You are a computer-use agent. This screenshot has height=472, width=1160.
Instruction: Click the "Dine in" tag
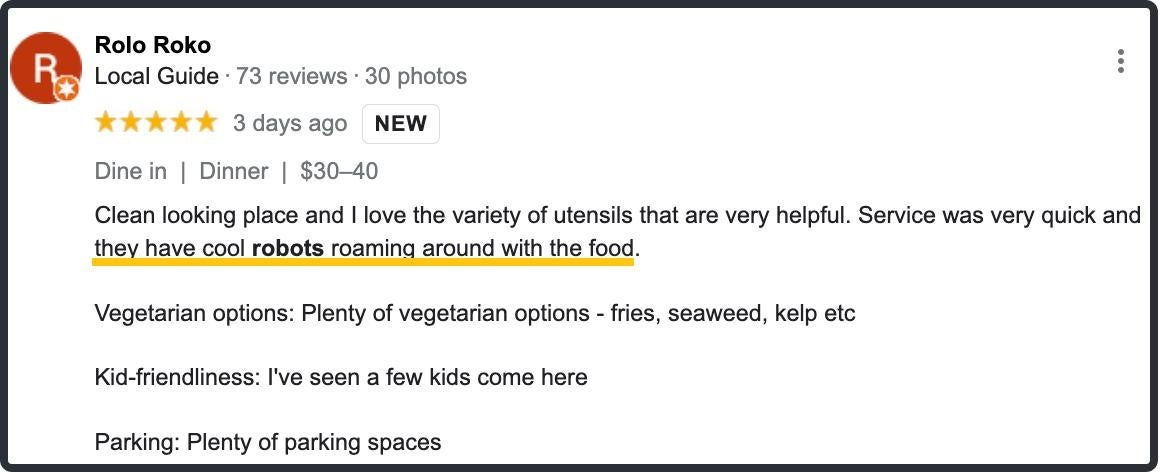[131, 171]
